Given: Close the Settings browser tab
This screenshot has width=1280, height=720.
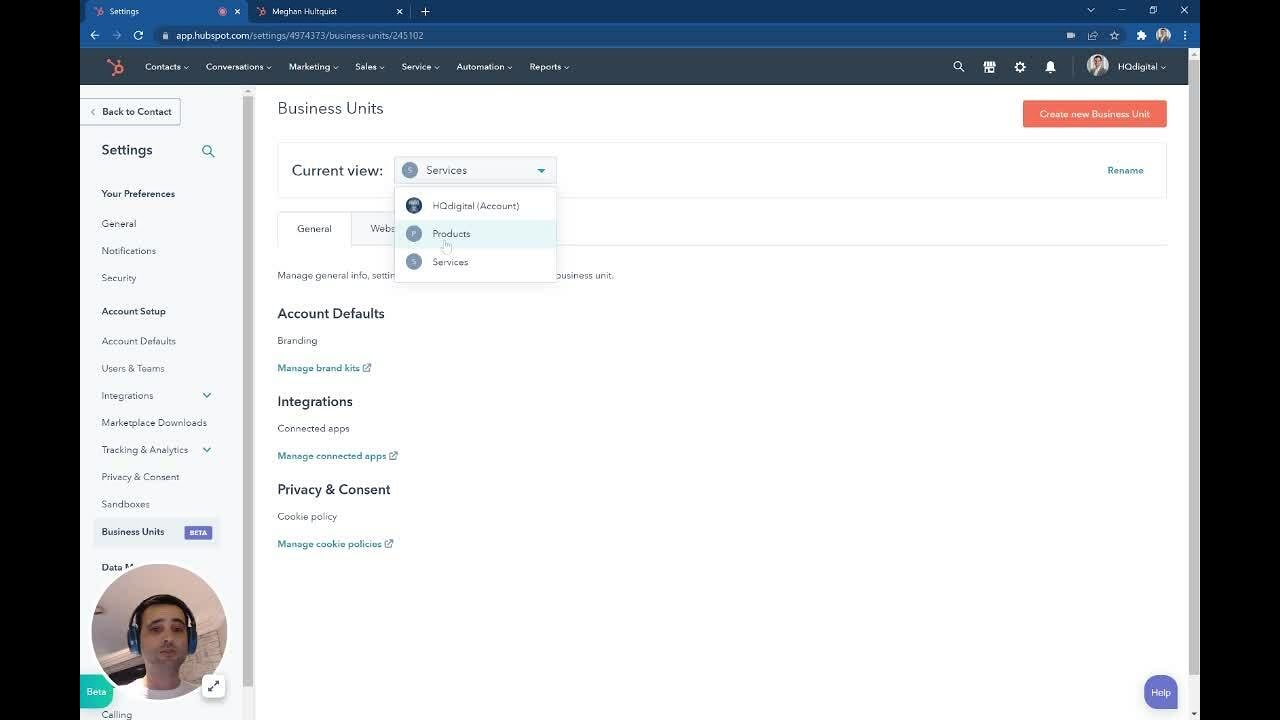Looking at the screenshot, I should pyautogui.click(x=237, y=11).
